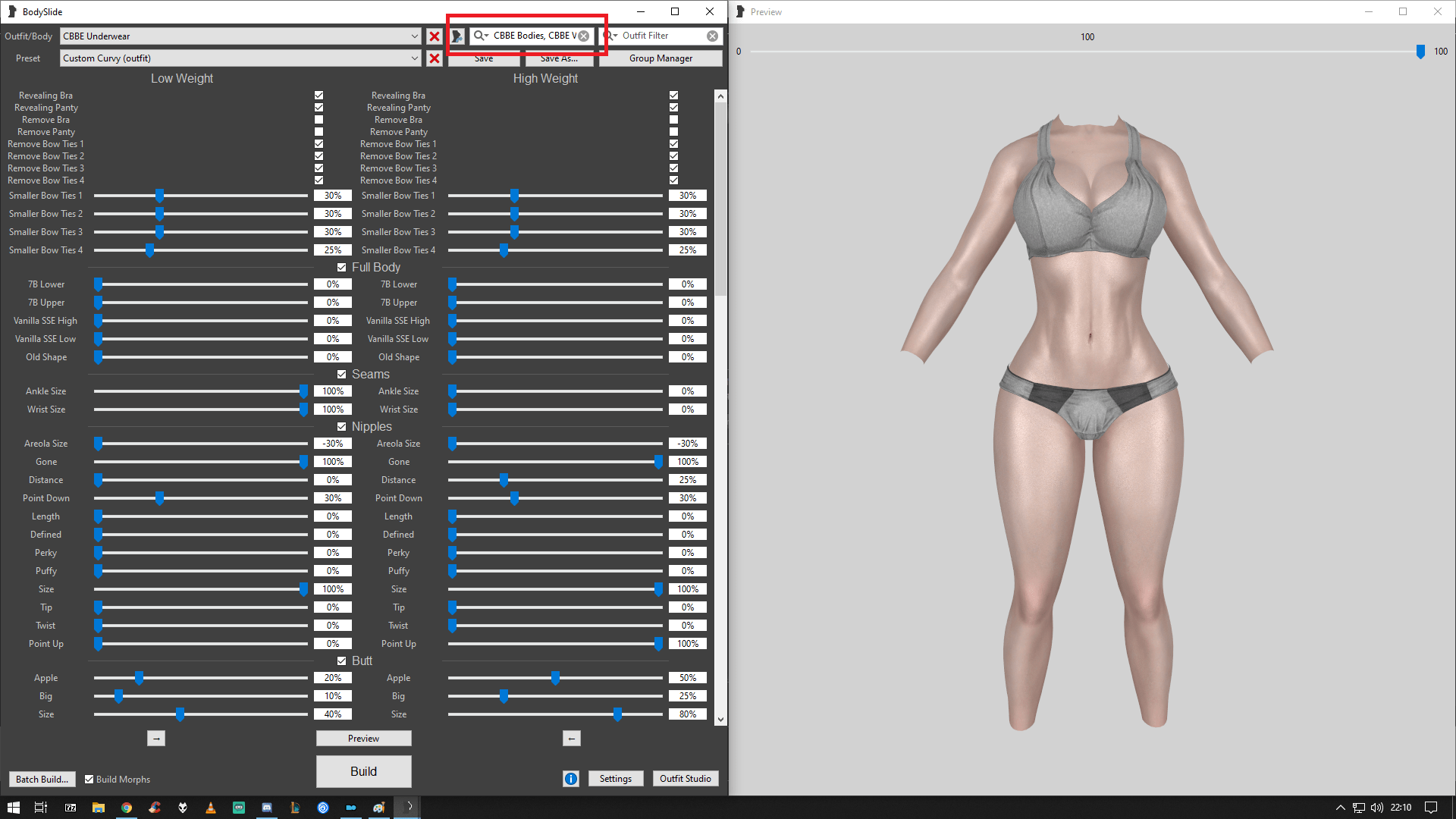Click the blue info icon
The width and height of the screenshot is (1456, 819).
[x=571, y=779]
